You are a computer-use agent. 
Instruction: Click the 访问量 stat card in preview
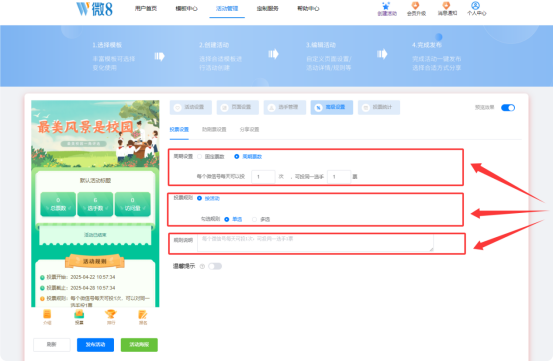tap(133, 204)
